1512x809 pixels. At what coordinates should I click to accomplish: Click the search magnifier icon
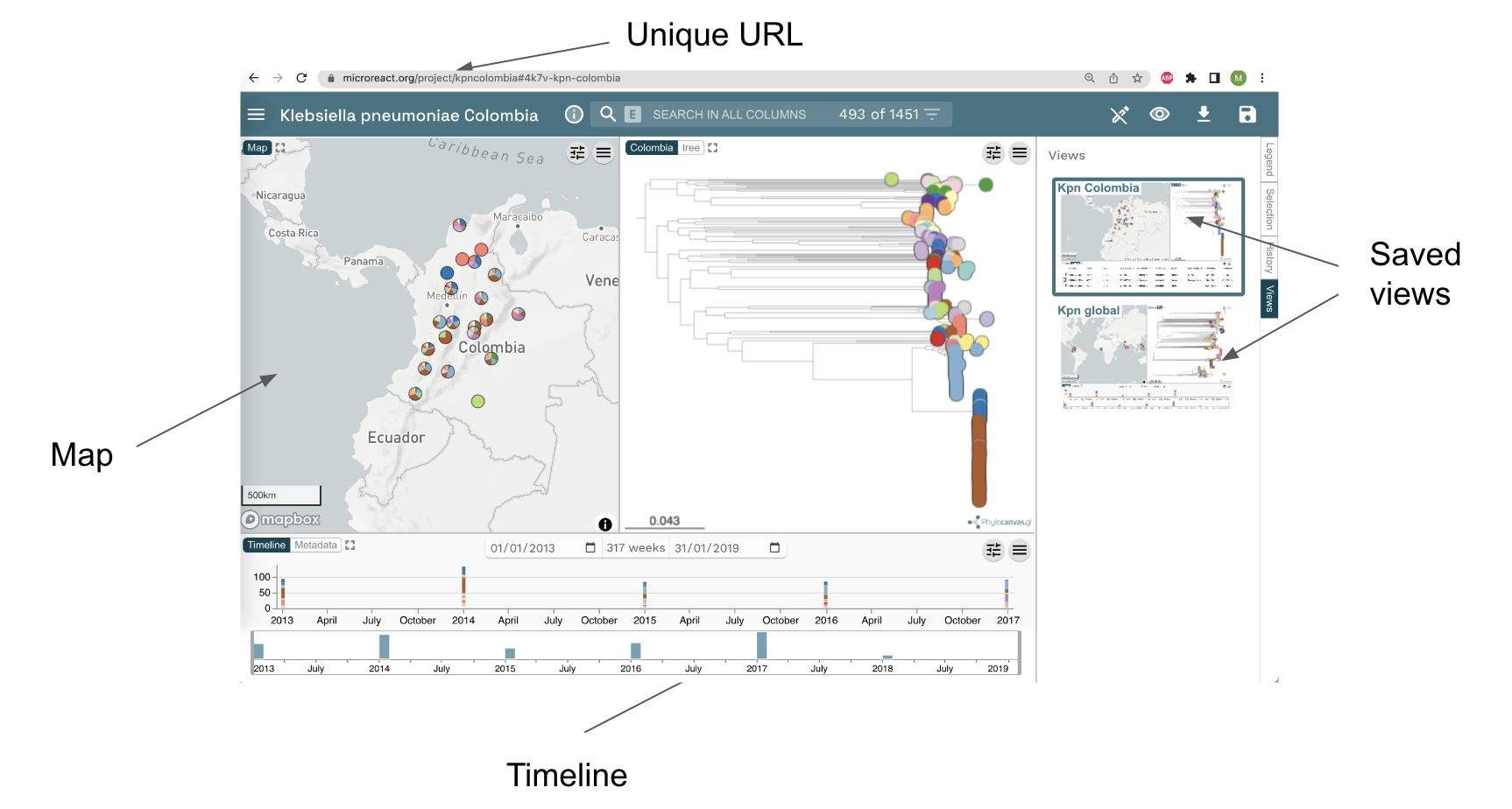point(608,114)
